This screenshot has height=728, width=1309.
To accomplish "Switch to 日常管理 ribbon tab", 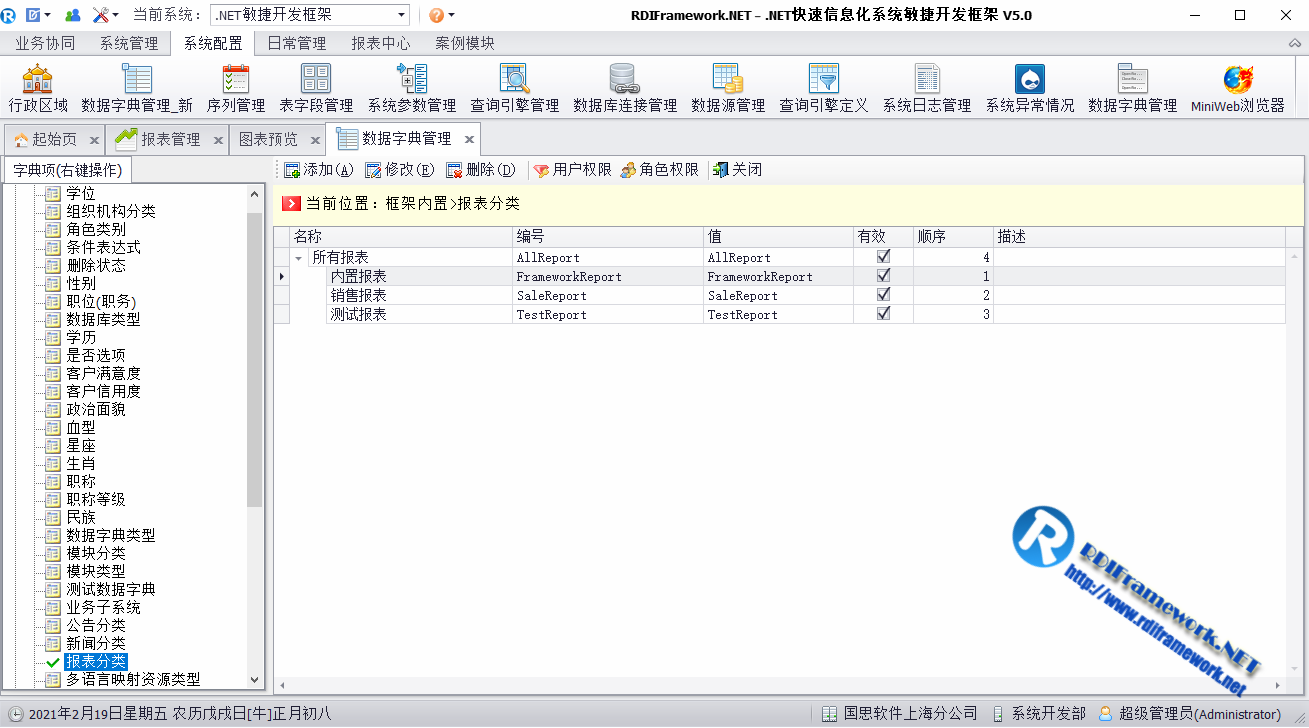I will tap(297, 43).
